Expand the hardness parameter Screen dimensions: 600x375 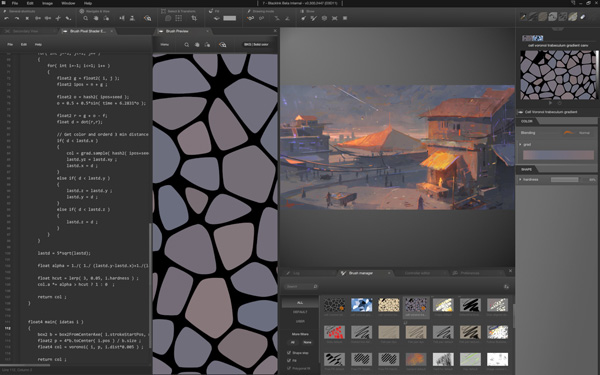pyautogui.click(x=520, y=179)
